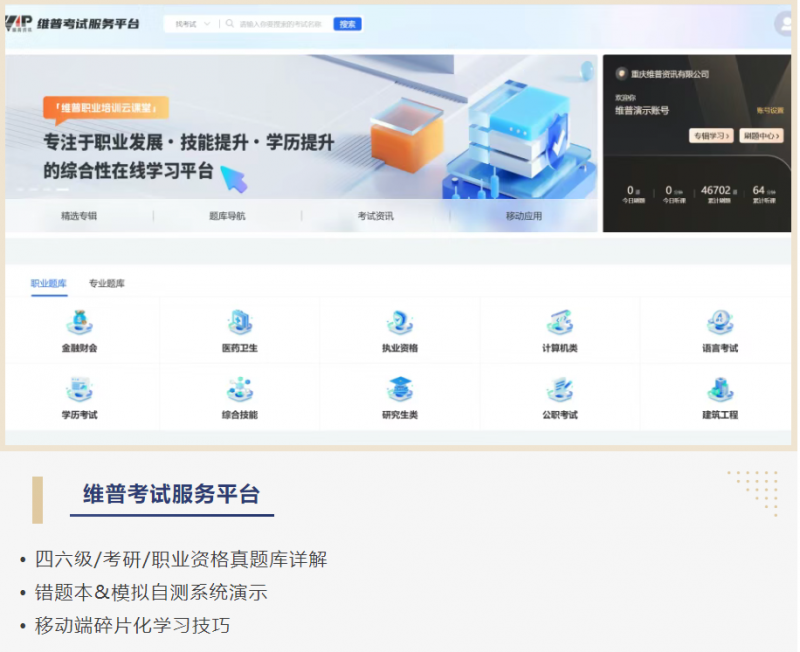Open the 考试资讯 navigation item
800x652 pixels.
pos(376,216)
